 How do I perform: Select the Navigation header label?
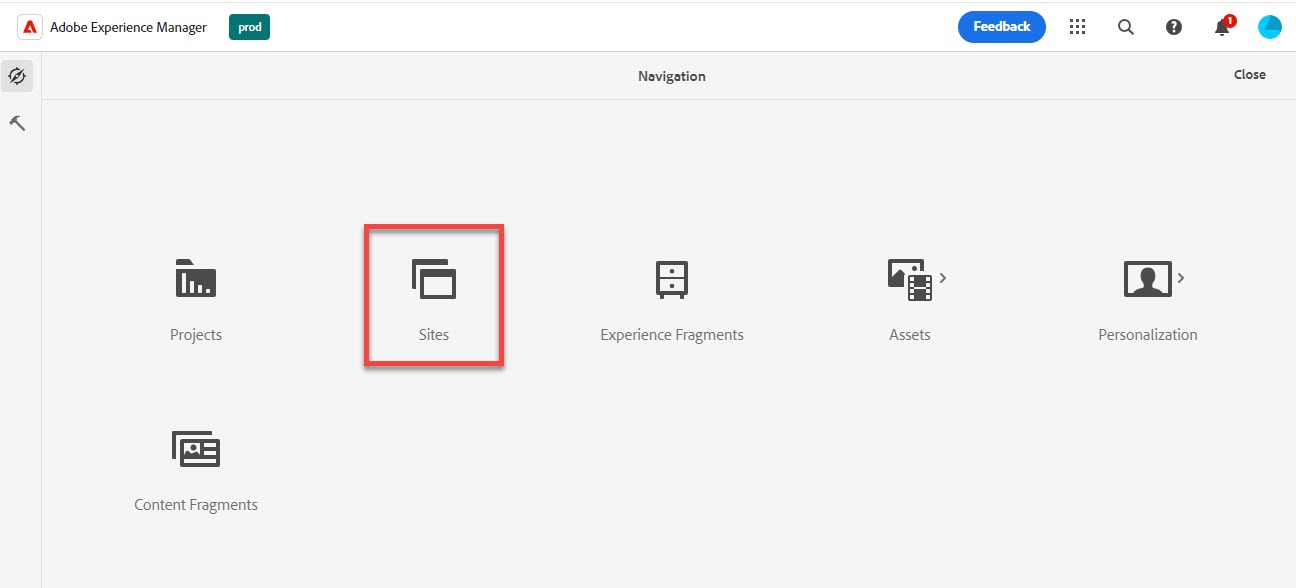pyautogui.click(x=671, y=75)
